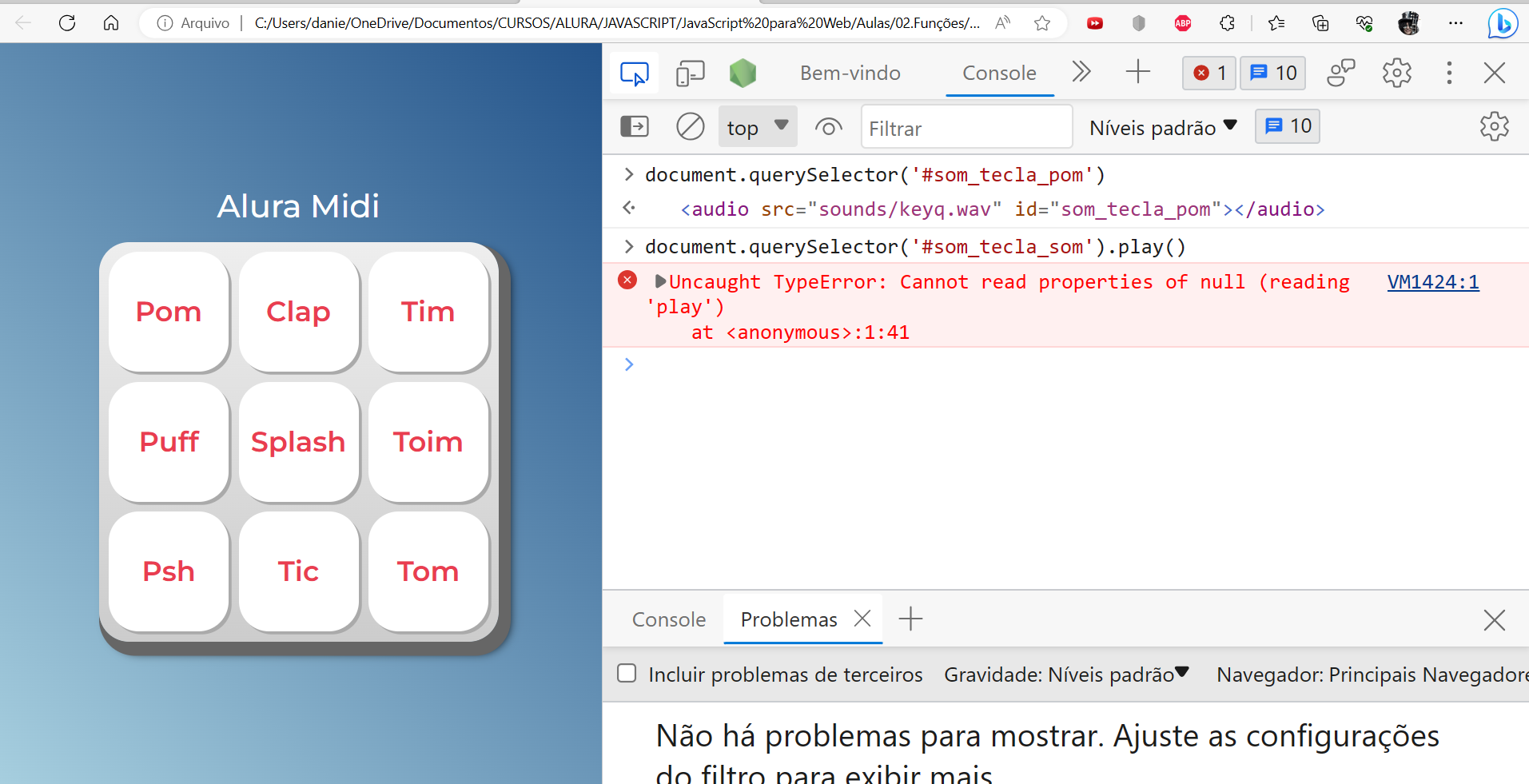Play the Toim key
Image resolution: width=1529 pixels, height=784 pixels.
point(428,442)
